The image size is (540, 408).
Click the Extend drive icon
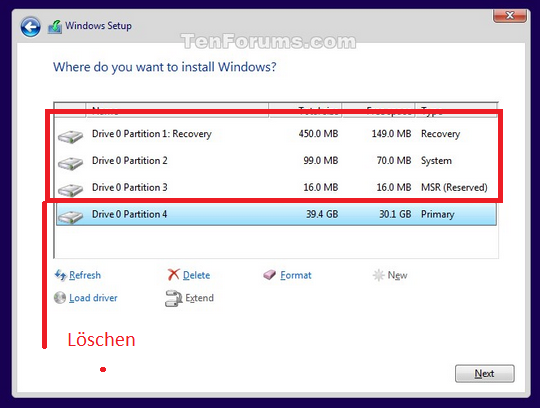point(173,298)
